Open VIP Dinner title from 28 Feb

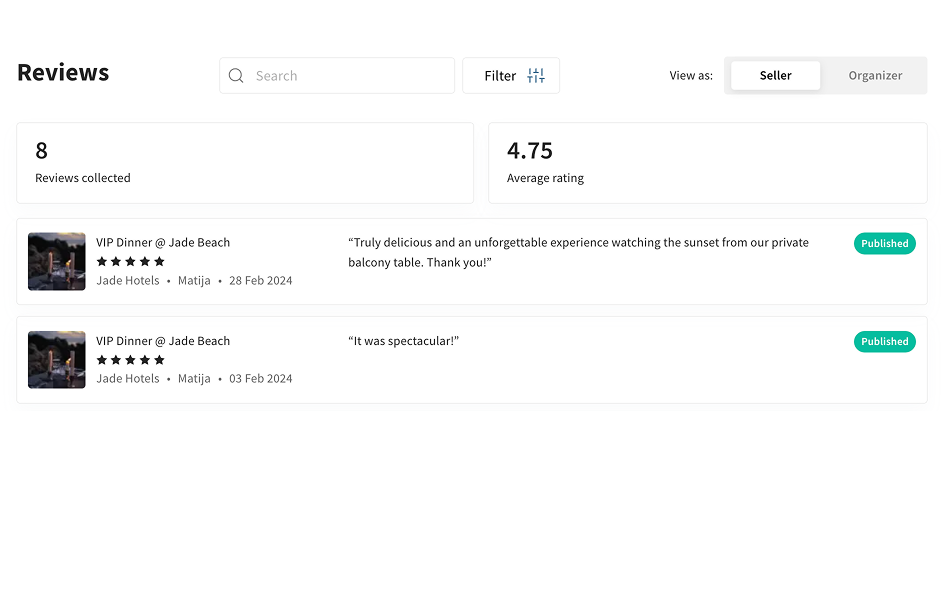coord(163,243)
